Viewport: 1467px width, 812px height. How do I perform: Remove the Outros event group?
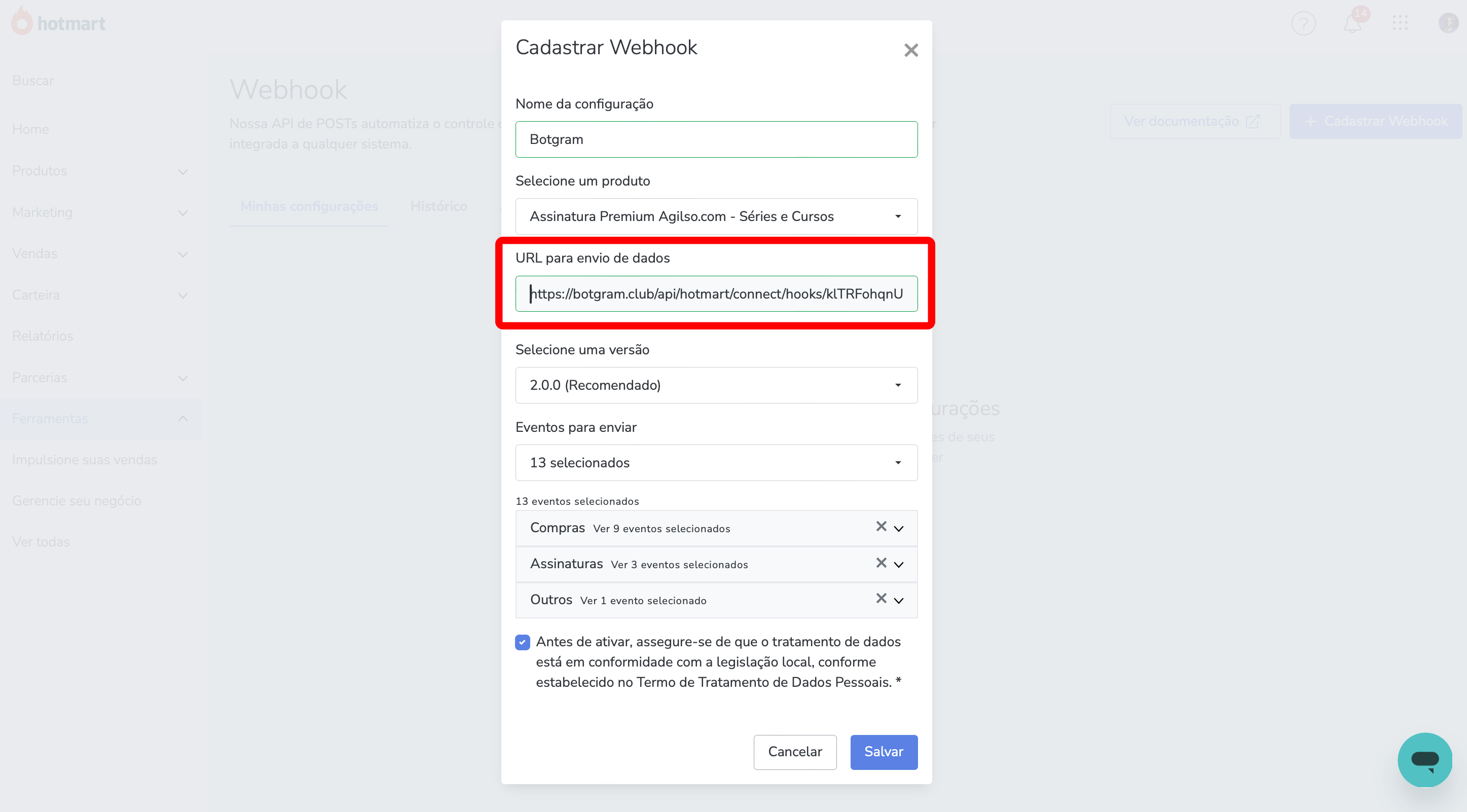pos(881,599)
